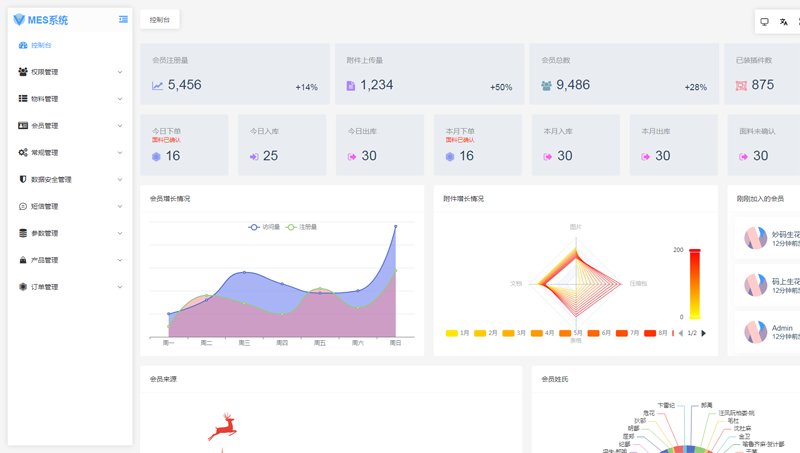Image resolution: width=800 pixels, height=453 pixels.
Task: Click the 常规管理 gears icon
Action: tap(23, 153)
